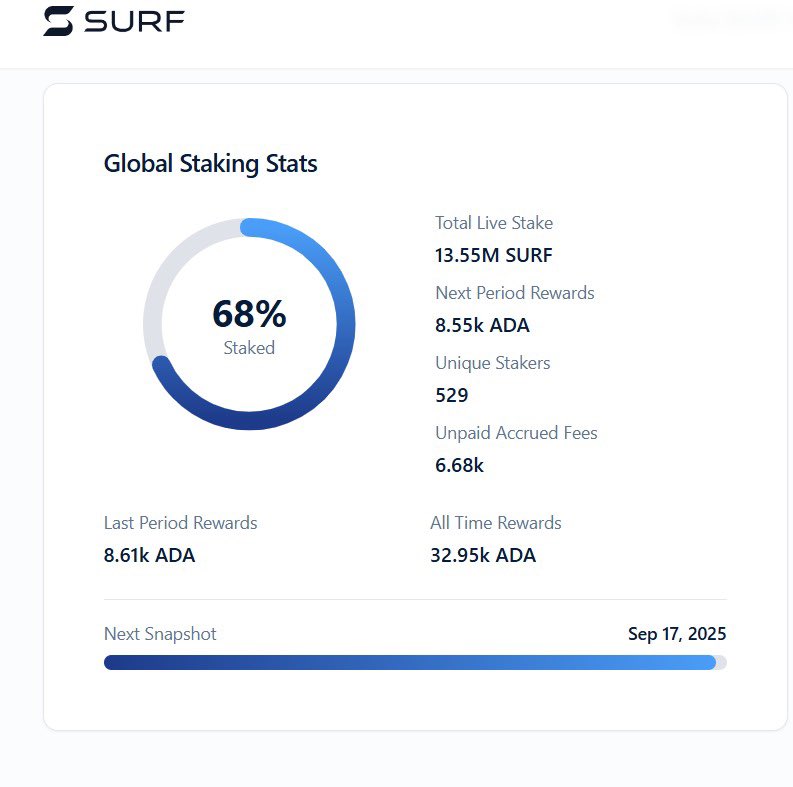Click the SURF logo in header

(114, 21)
